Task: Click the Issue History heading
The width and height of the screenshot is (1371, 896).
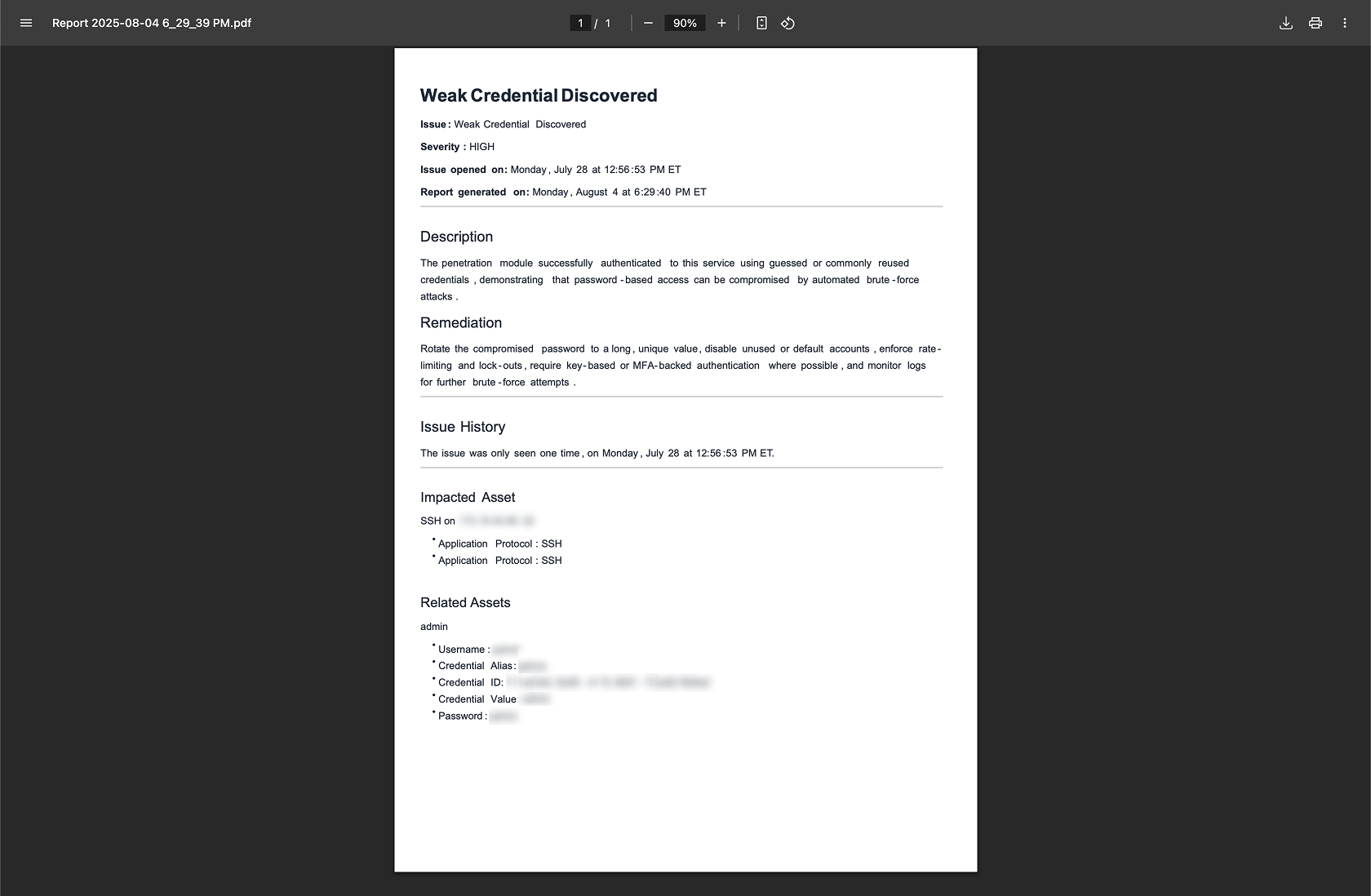Action: coord(463,427)
